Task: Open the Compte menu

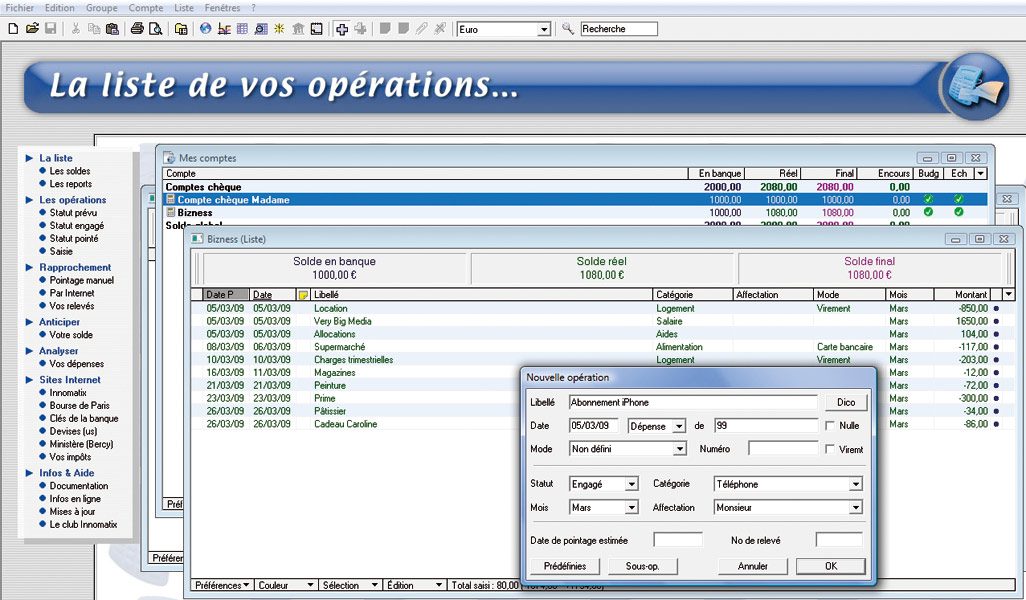Action: click(146, 8)
